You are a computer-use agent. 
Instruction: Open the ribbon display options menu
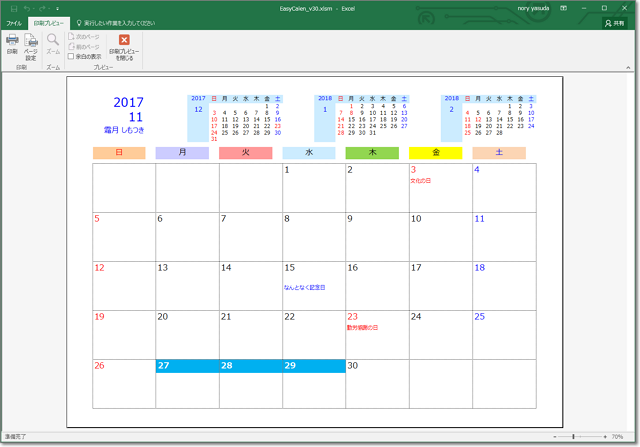pos(565,7)
